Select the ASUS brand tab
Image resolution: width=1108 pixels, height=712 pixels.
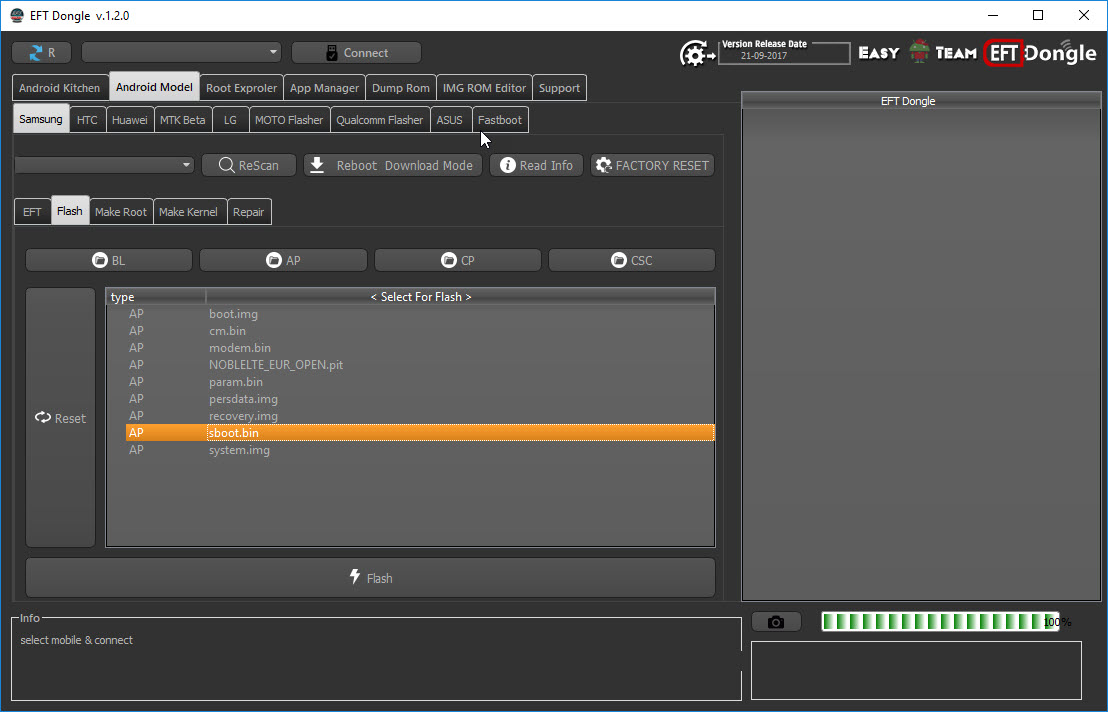(x=449, y=119)
